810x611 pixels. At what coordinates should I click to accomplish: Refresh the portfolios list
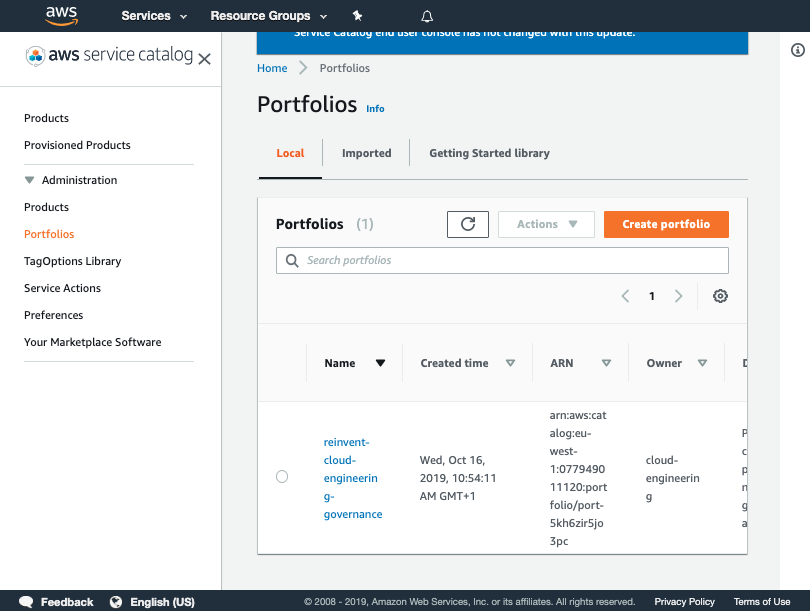468,224
